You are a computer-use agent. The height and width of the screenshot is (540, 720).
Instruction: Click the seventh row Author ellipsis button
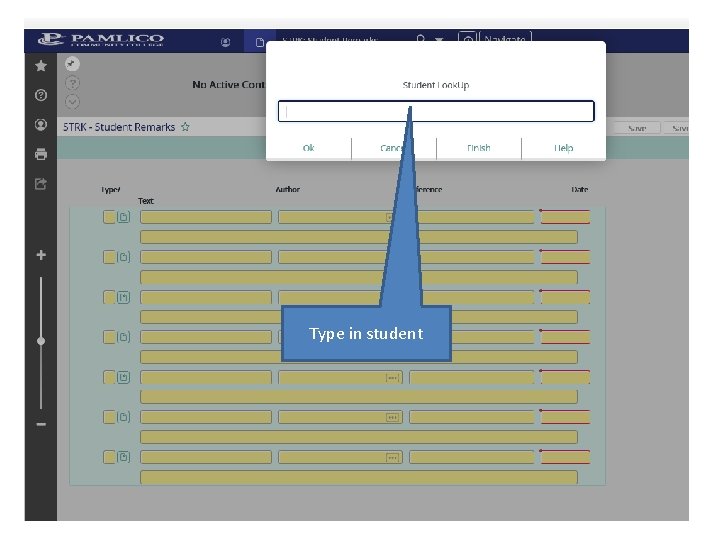point(392,457)
